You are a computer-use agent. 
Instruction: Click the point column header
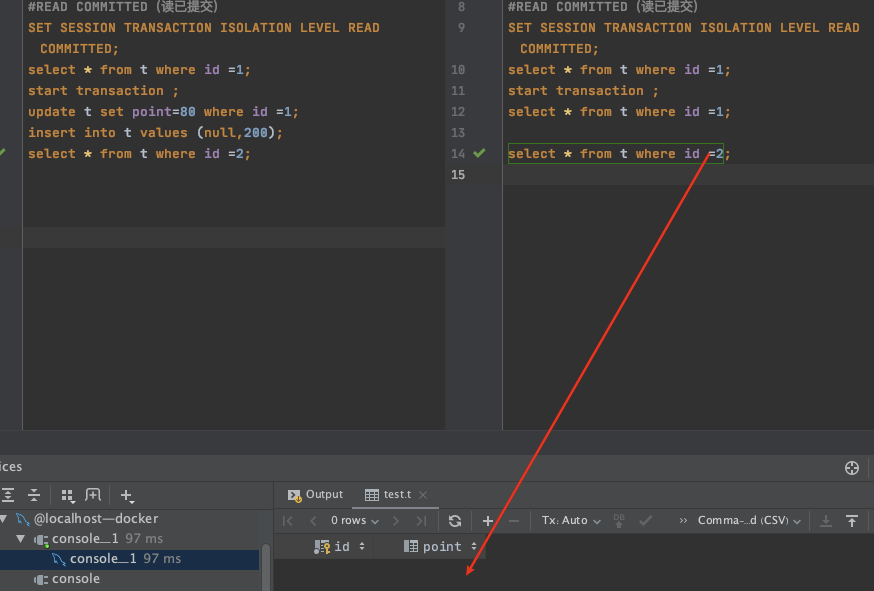click(441, 546)
